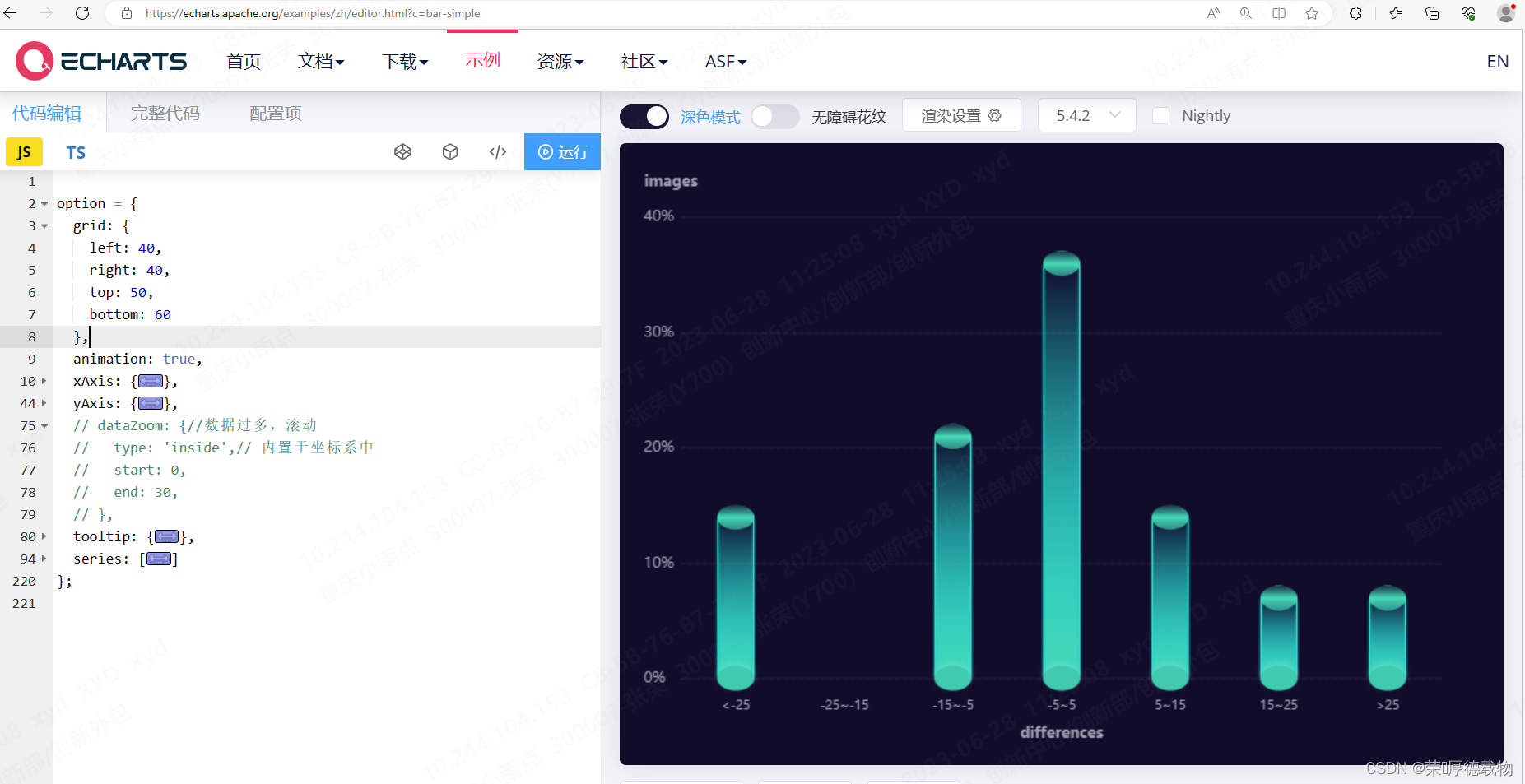
Task: Run the code with the 运行 button
Action: pos(562,151)
